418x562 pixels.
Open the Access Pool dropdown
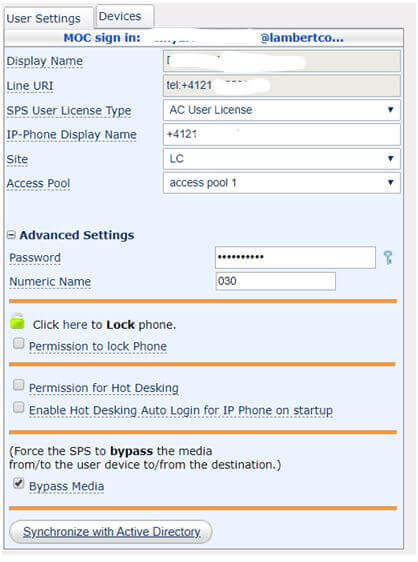tap(282, 183)
